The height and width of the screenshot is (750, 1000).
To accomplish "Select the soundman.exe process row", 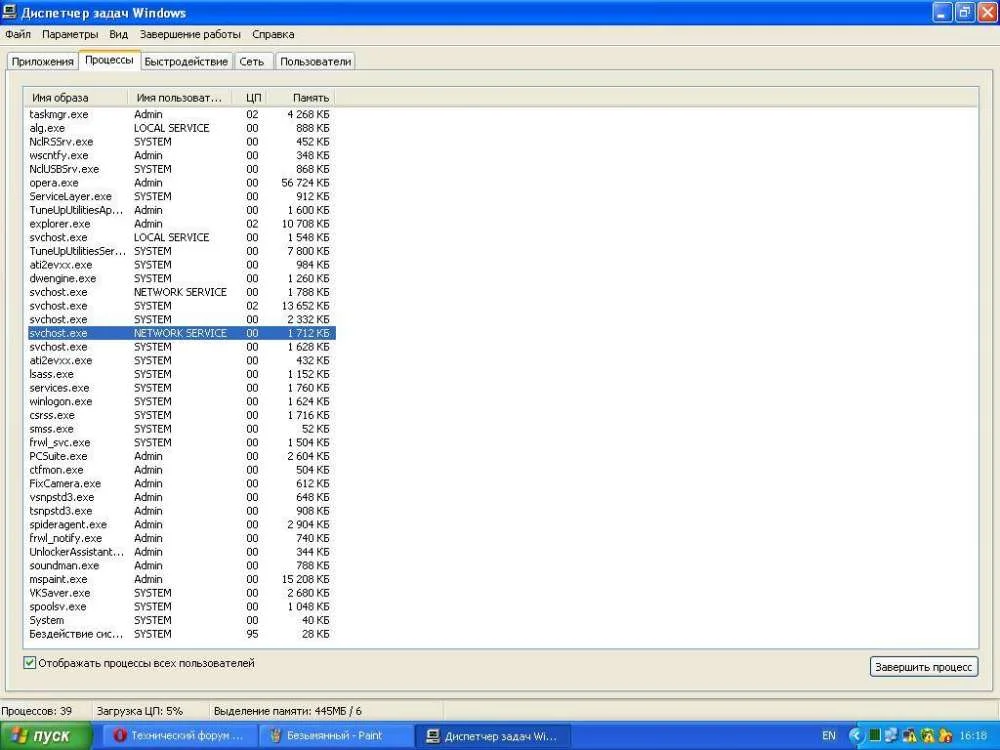I will tap(181, 566).
